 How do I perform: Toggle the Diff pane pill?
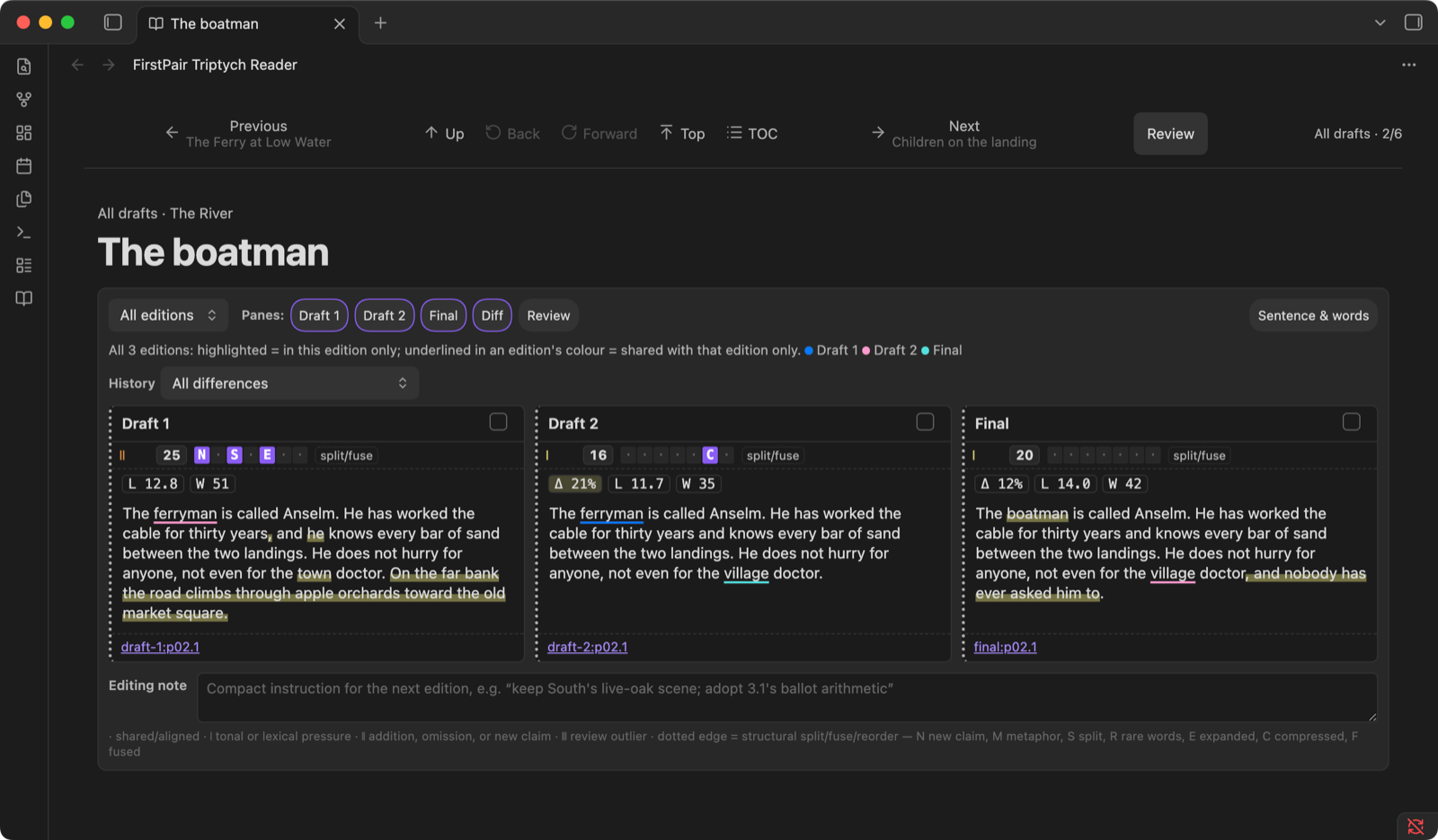click(493, 315)
